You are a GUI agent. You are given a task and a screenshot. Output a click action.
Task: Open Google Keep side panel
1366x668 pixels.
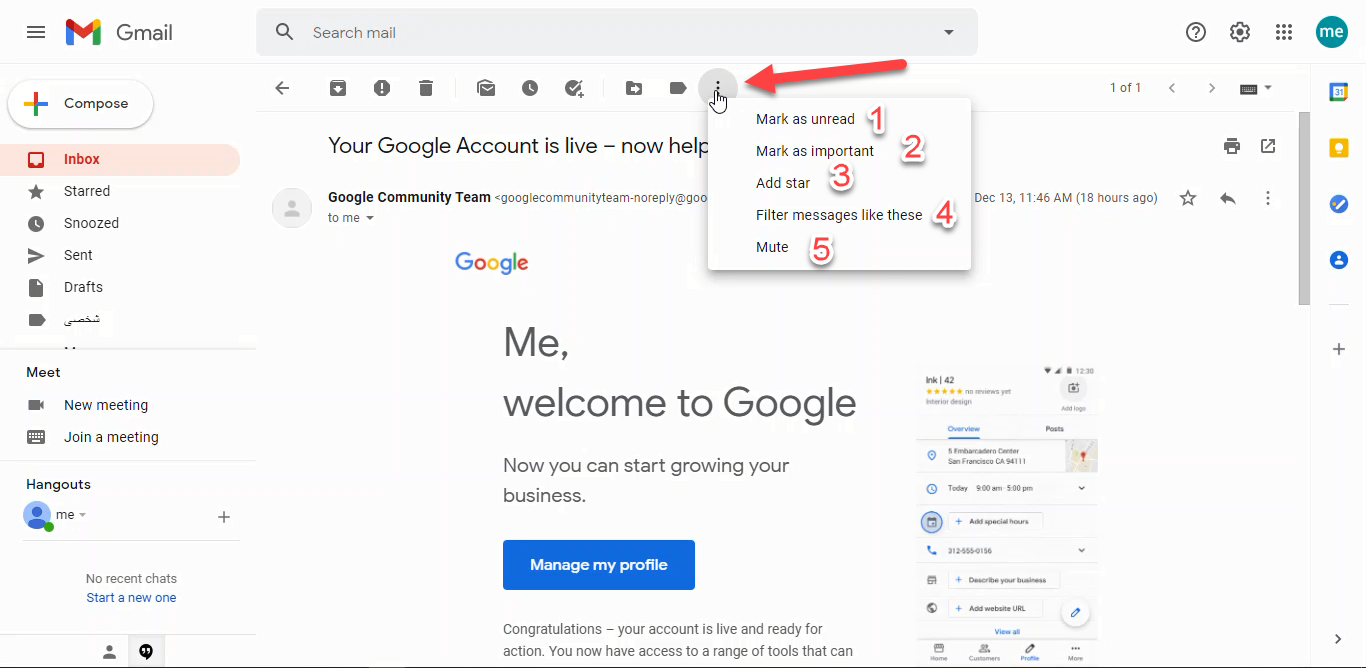[x=1338, y=148]
